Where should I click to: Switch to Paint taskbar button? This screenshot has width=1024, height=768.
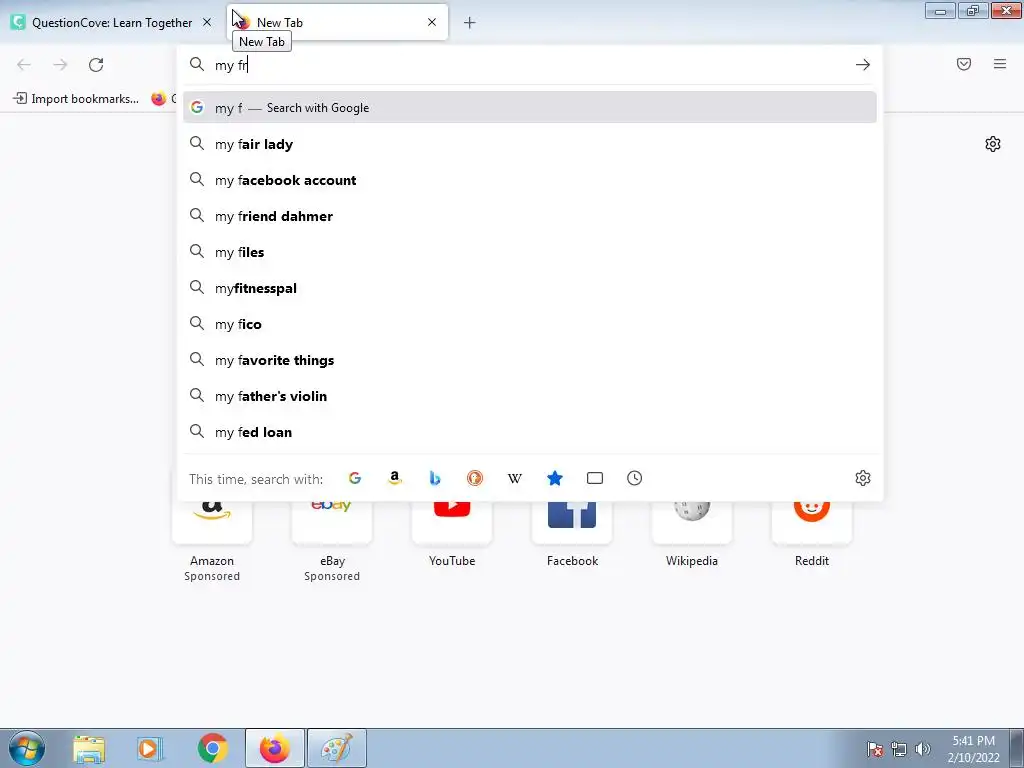(x=337, y=748)
